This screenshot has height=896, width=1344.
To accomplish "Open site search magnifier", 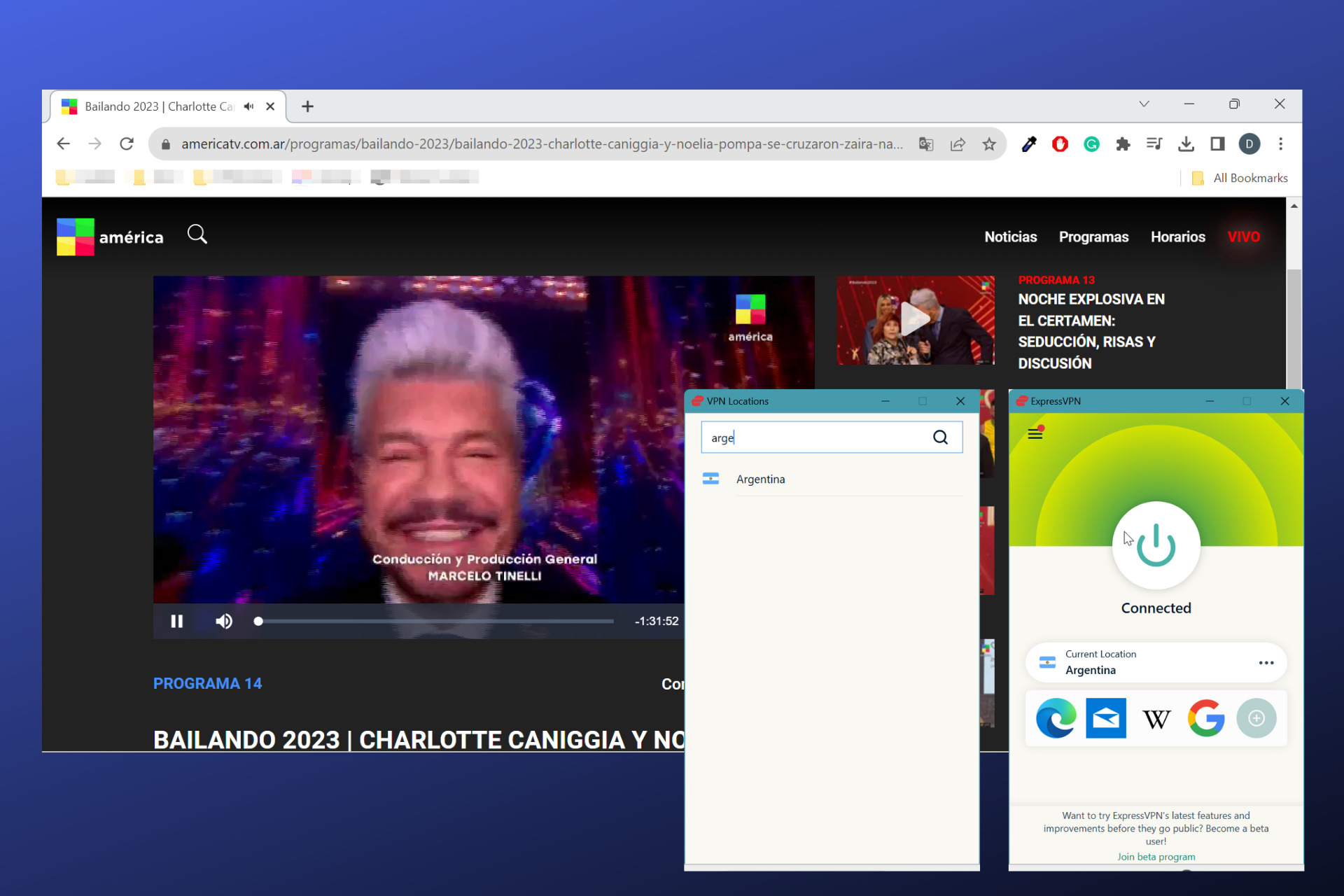I will click(197, 234).
